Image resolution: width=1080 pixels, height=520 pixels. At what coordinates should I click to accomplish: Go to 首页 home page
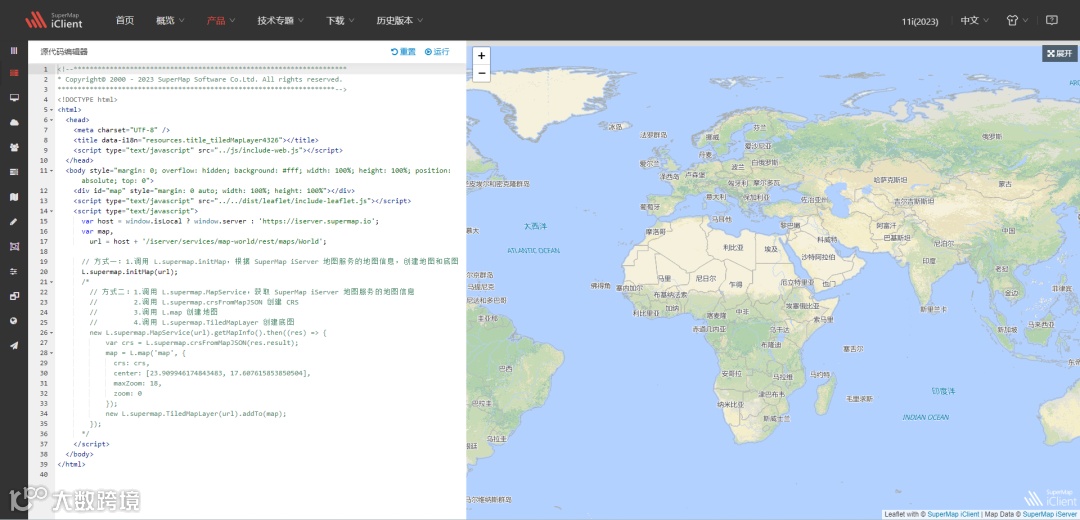coord(125,21)
